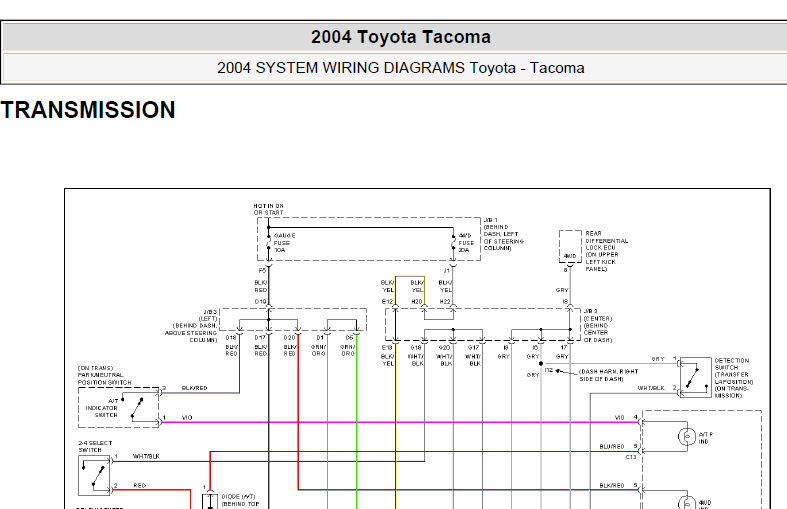This screenshot has height=509, width=787.
Task: Click connector label C13
Action: [631, 457]
